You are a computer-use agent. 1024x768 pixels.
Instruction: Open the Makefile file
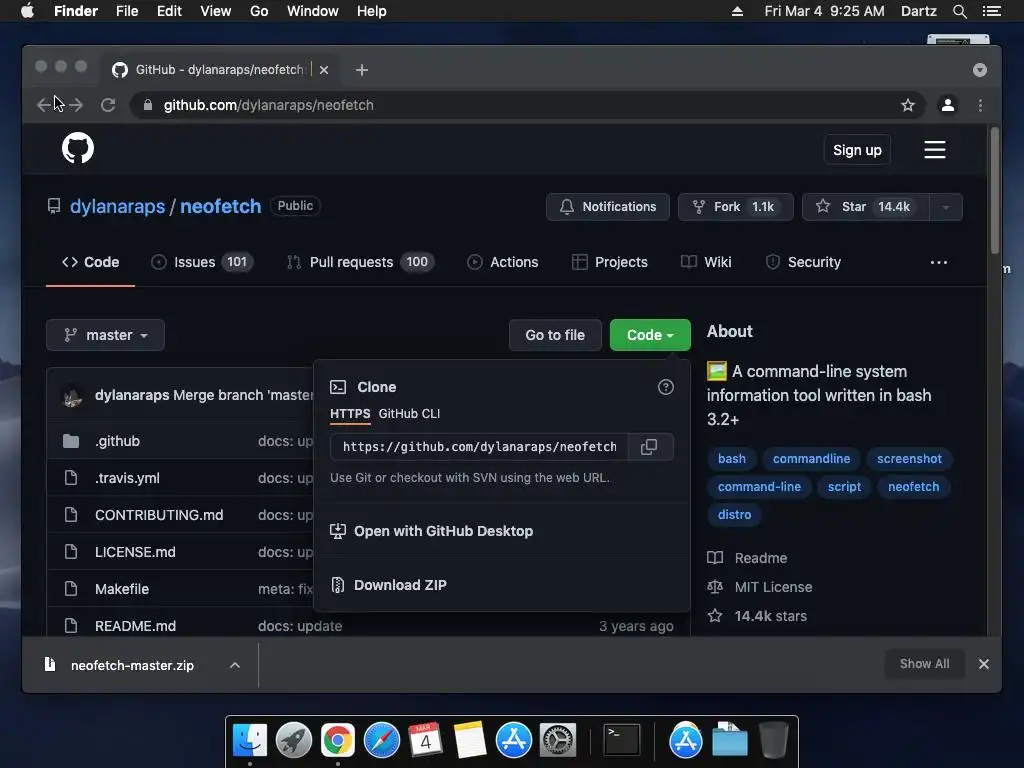click(x=122, y=589)
